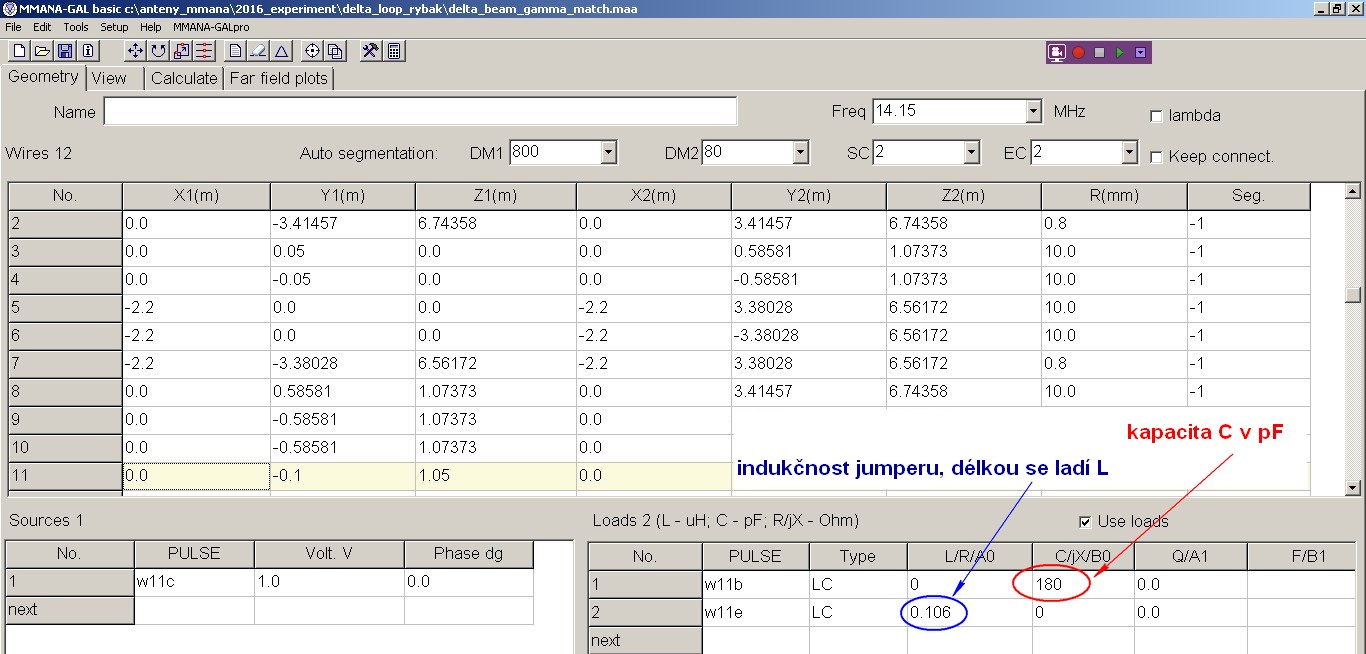
Task: Click the four-arrow Move antenna icon
Action: (136, 51)
